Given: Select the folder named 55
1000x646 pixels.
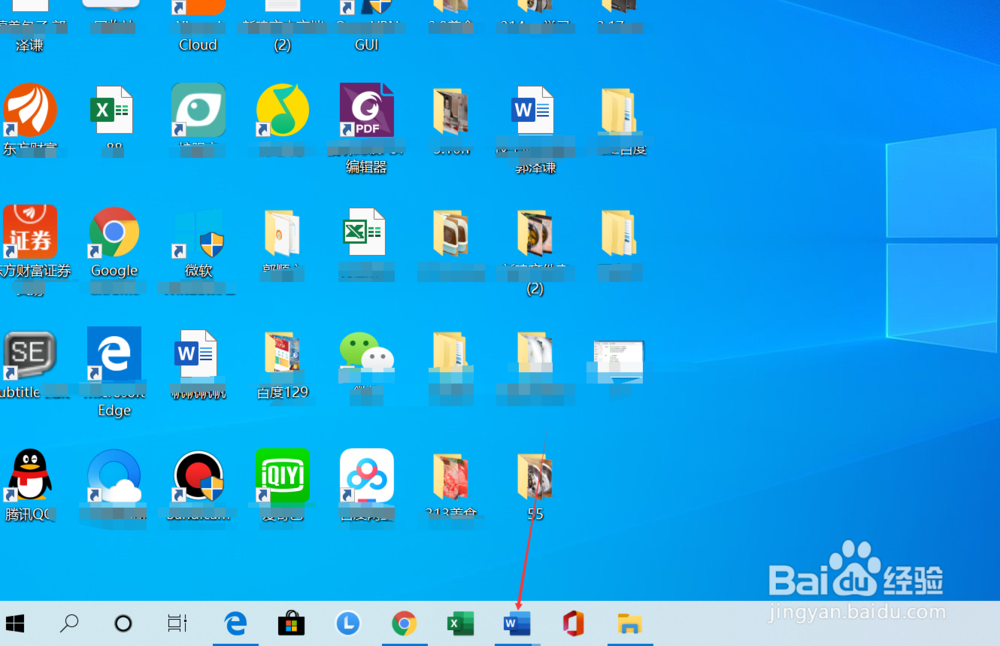Looking at the screenshot, I should 535,476.
